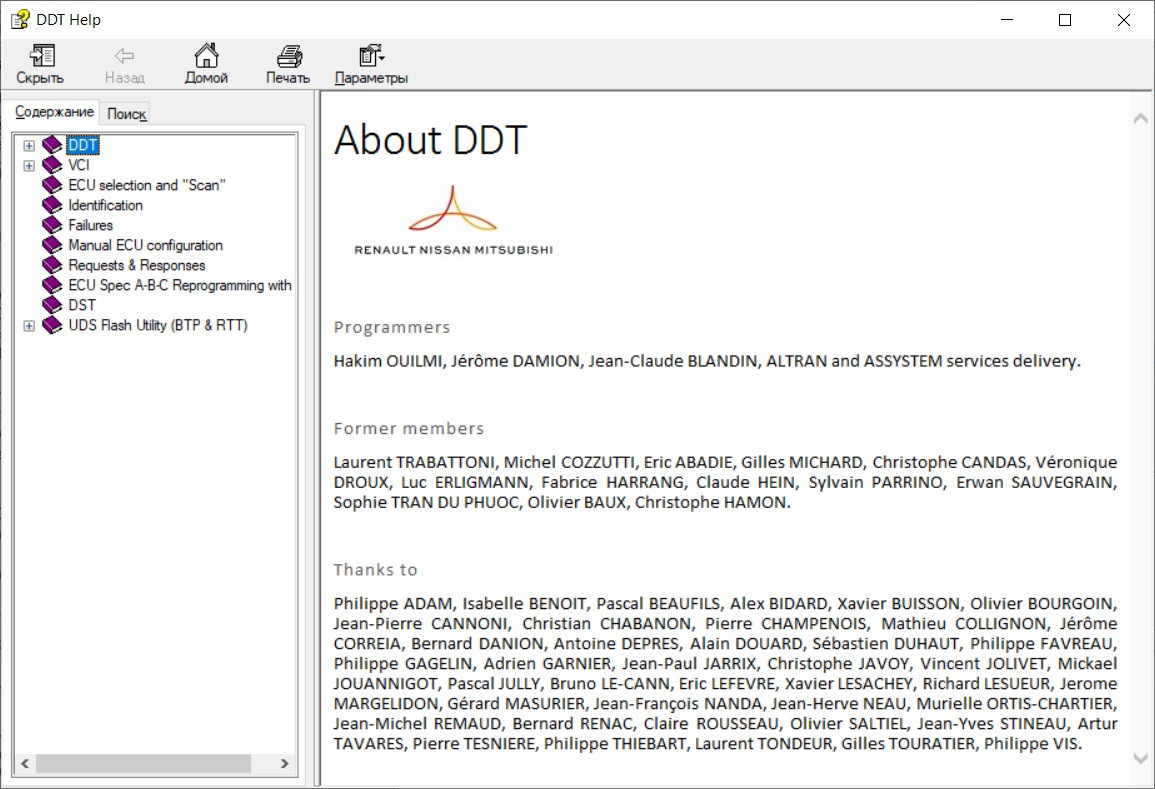
Task: Open the DST topic
Action: tap(82, 304)
